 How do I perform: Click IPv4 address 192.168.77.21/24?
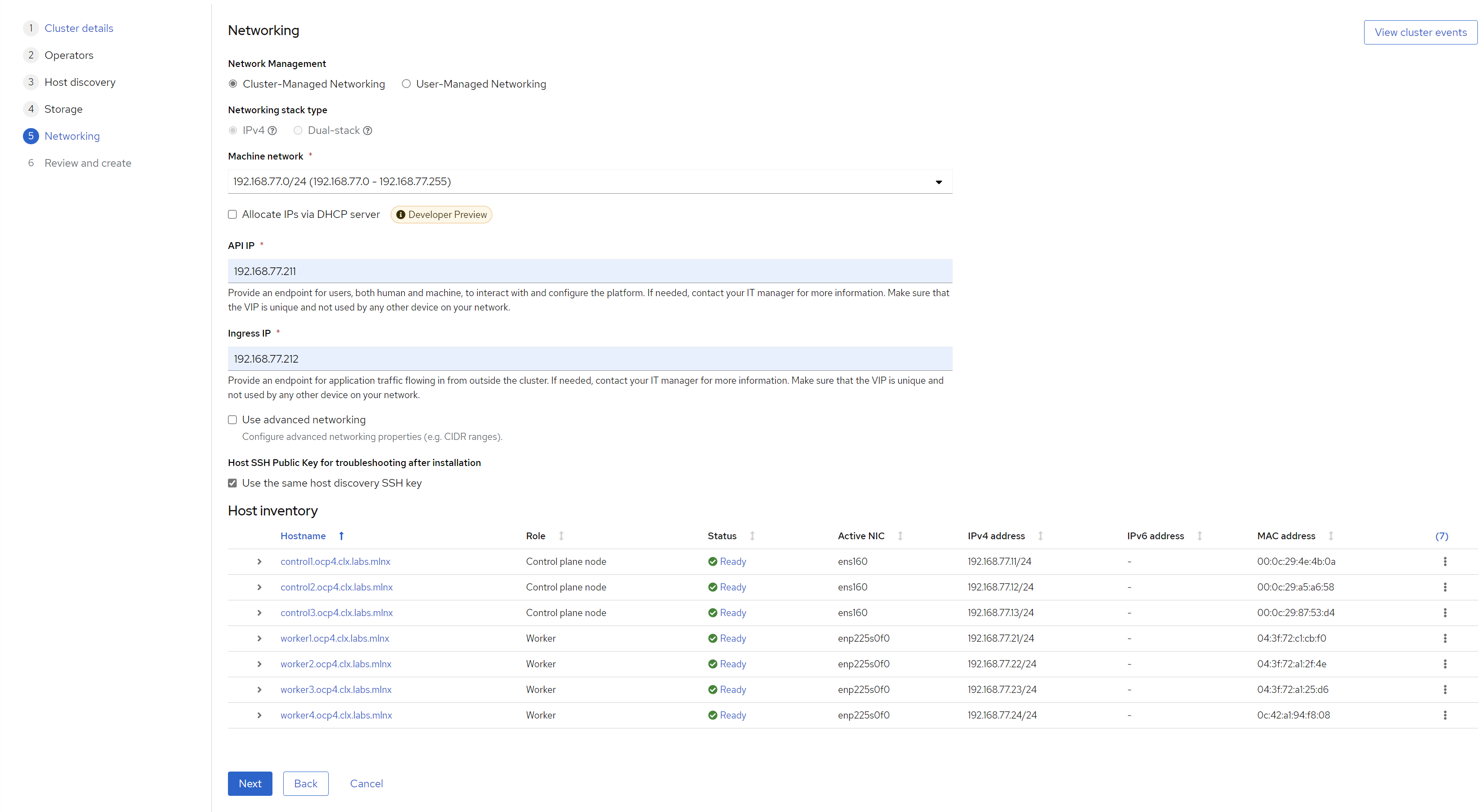pos(1000,639)
